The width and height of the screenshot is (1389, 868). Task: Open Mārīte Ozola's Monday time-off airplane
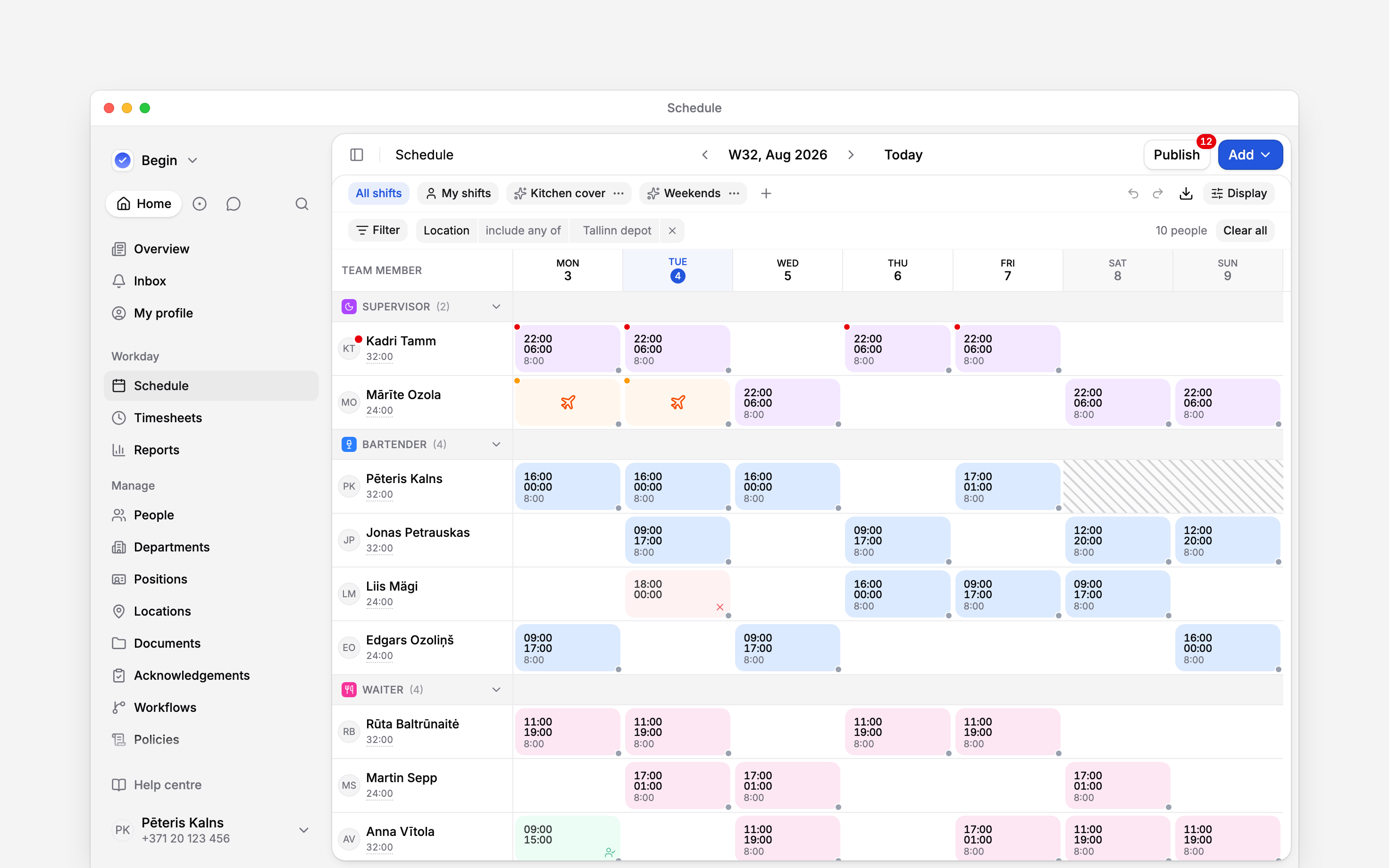pyautogui.click(x=568, y=402)
